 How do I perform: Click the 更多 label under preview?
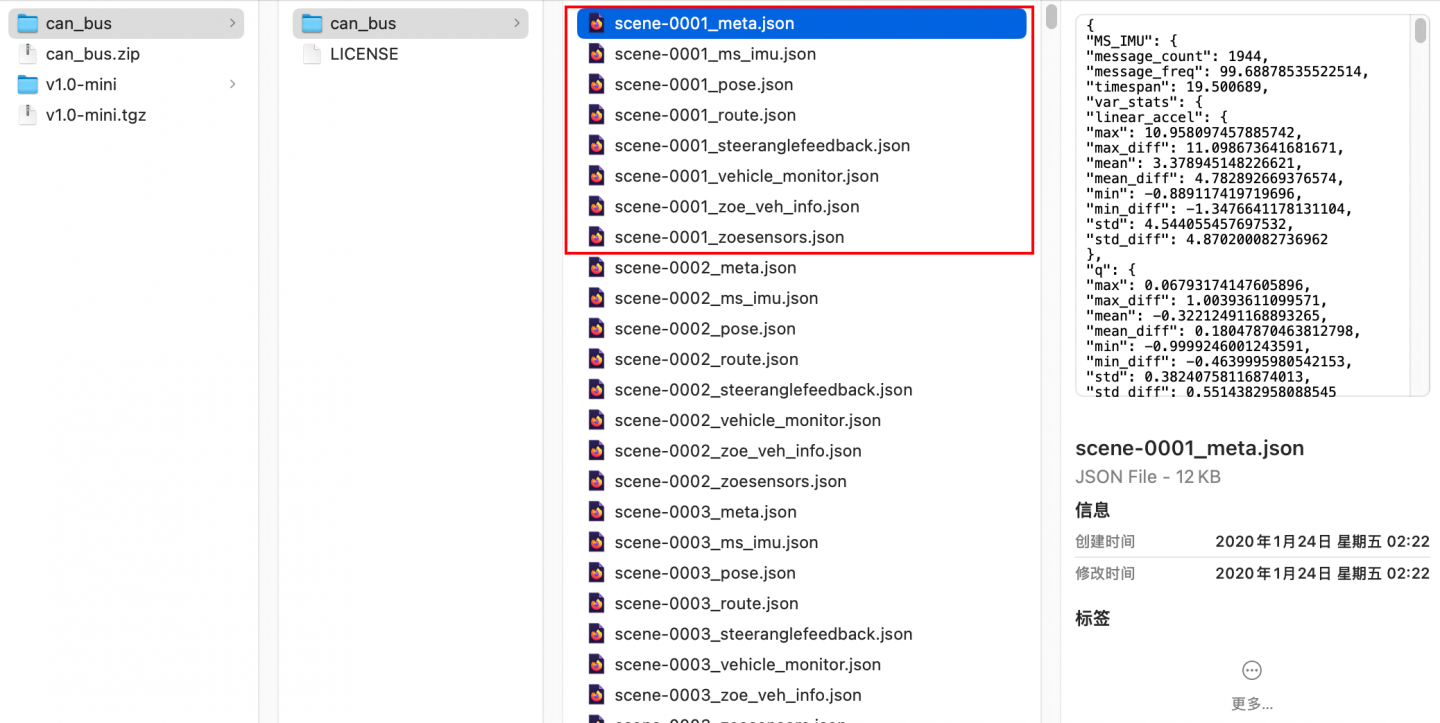[1251, 704]
